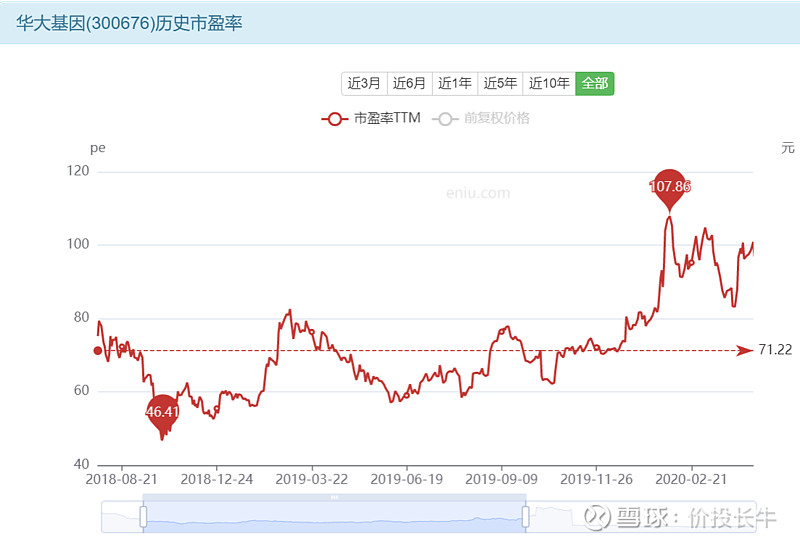
Task: Click the 80 y-axis value
Action: pyautogui.click(x=82, y=317)
